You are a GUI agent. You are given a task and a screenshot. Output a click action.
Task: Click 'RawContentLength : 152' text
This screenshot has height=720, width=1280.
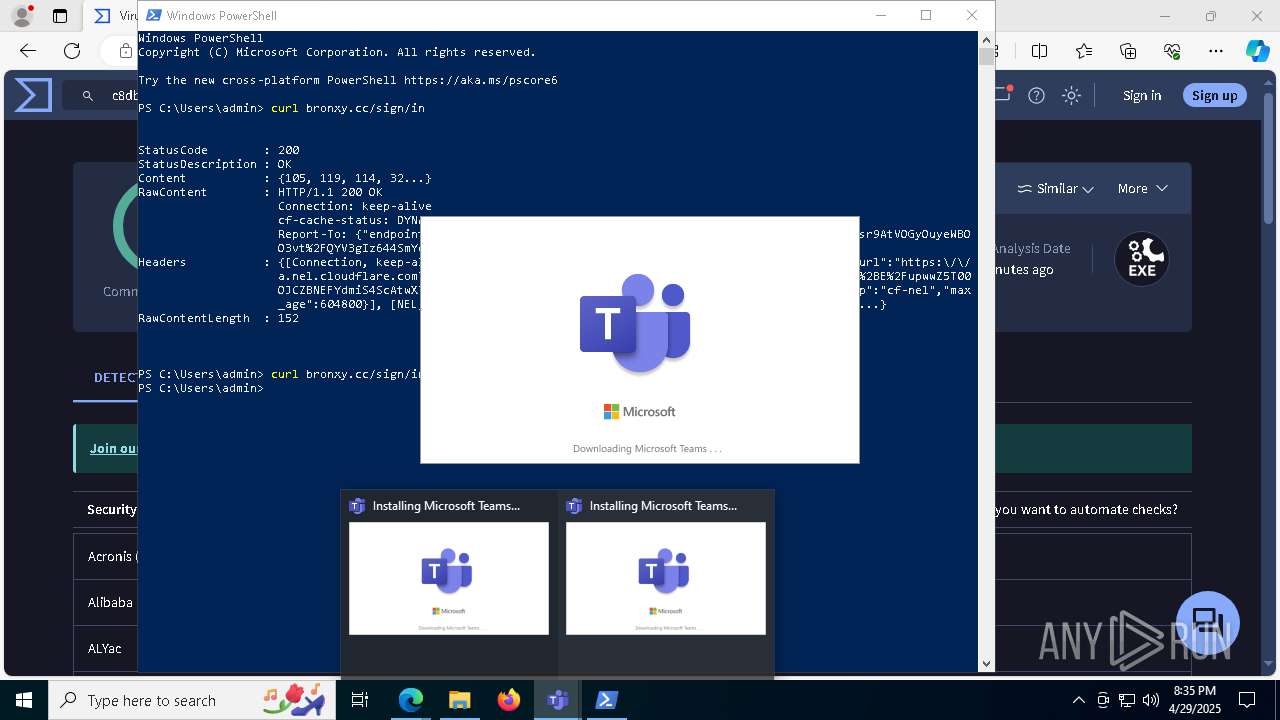pyautogui.click(x=219, y=318)
